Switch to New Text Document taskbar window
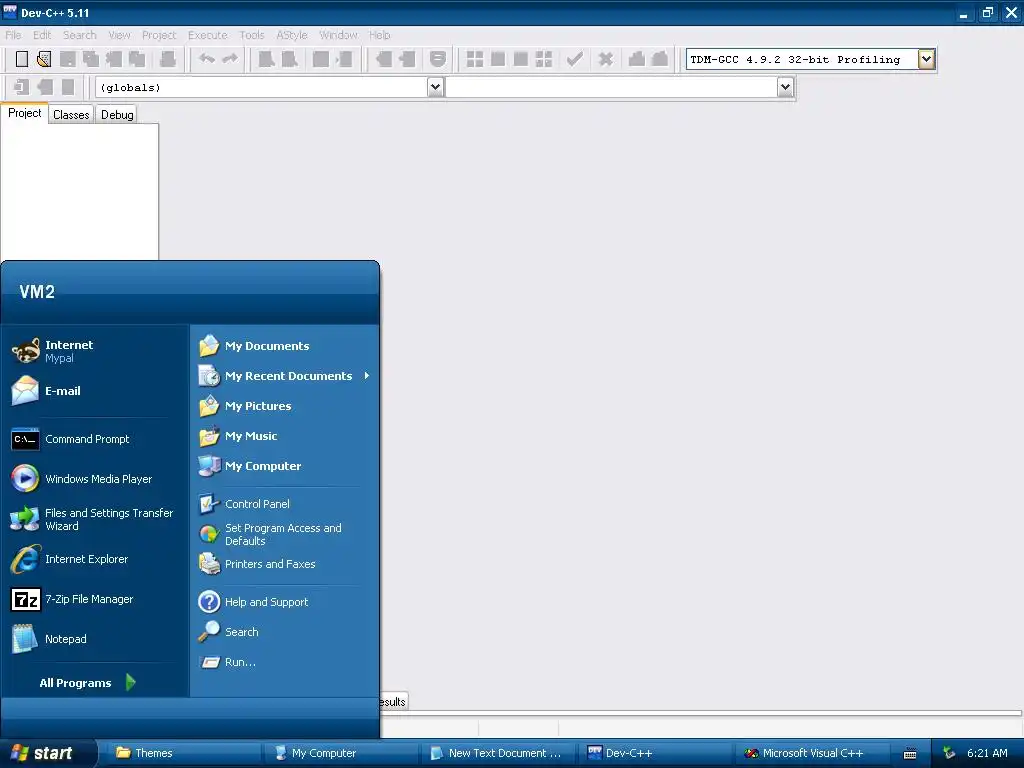The height and width of the screenshot is (768, 1024). [x=498, y=753]
